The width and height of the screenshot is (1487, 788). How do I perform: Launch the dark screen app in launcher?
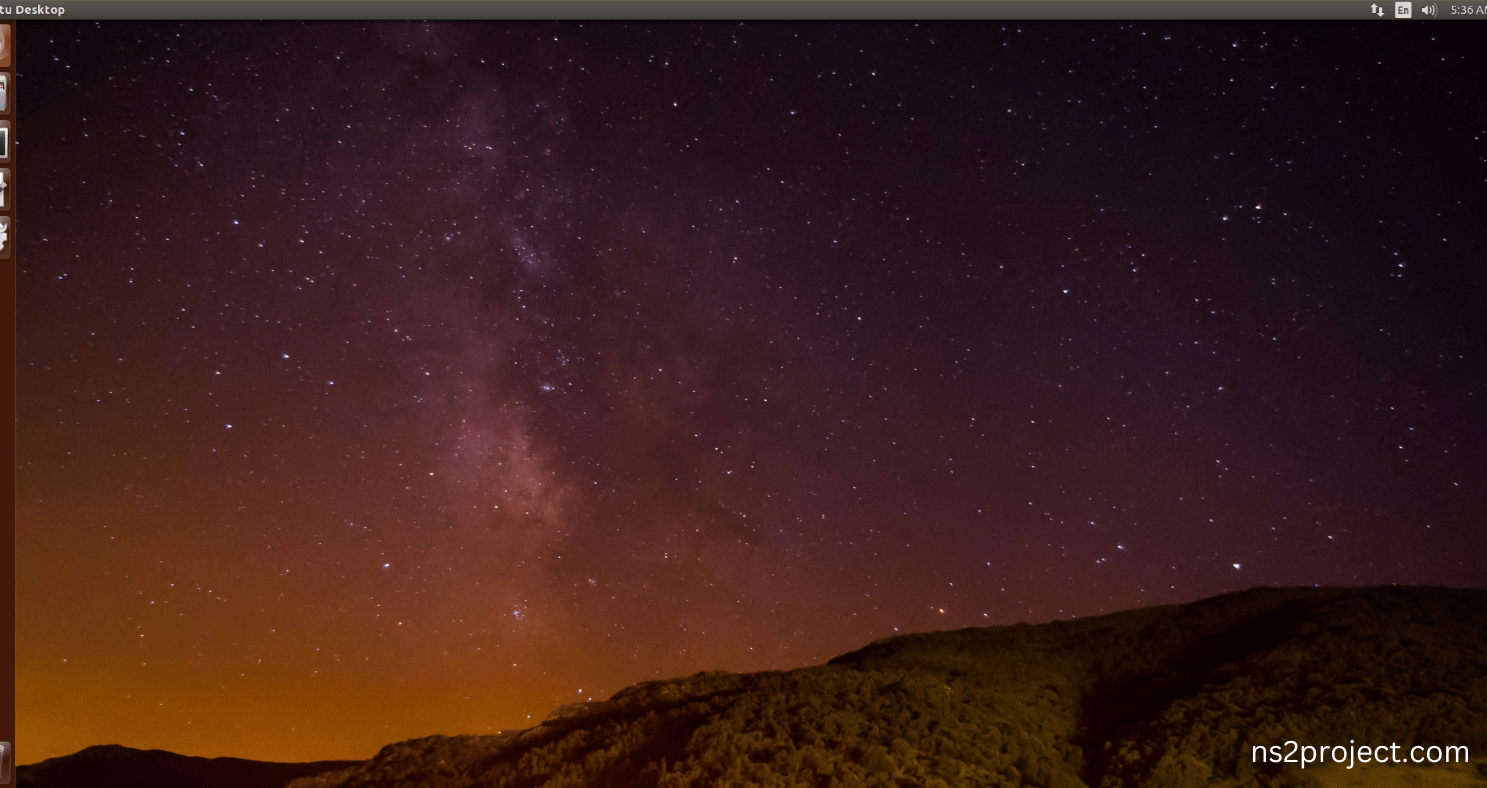(5, 142)
